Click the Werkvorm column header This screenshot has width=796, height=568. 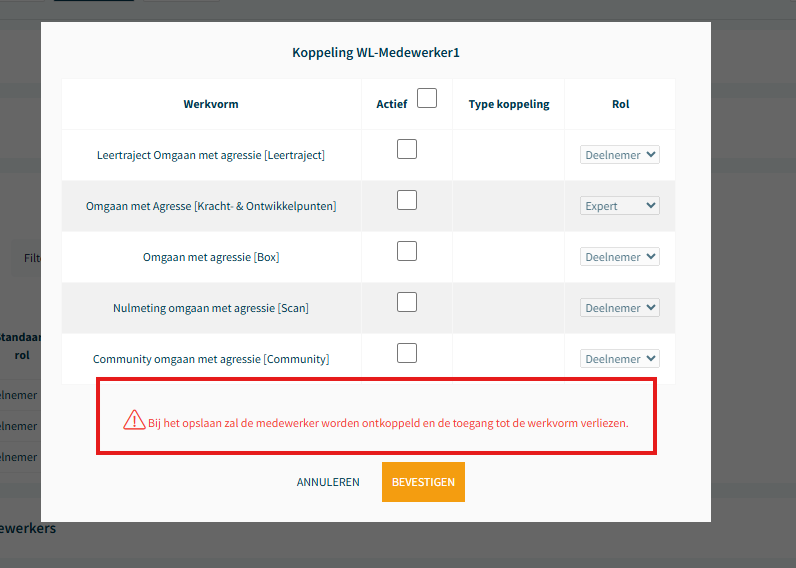click(x=211, y=104)
